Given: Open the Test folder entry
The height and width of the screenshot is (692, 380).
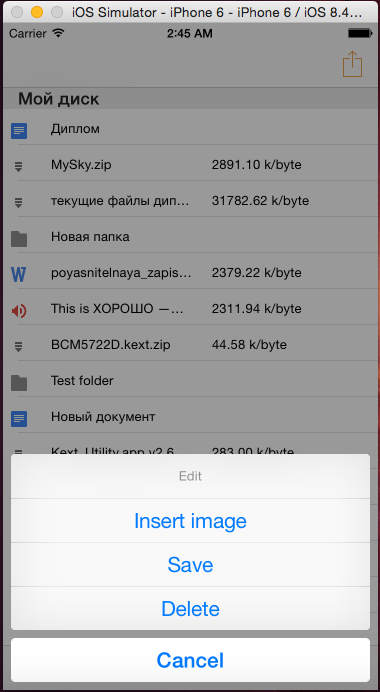Looking at the screenshot, I should click(x=192, y=381).
